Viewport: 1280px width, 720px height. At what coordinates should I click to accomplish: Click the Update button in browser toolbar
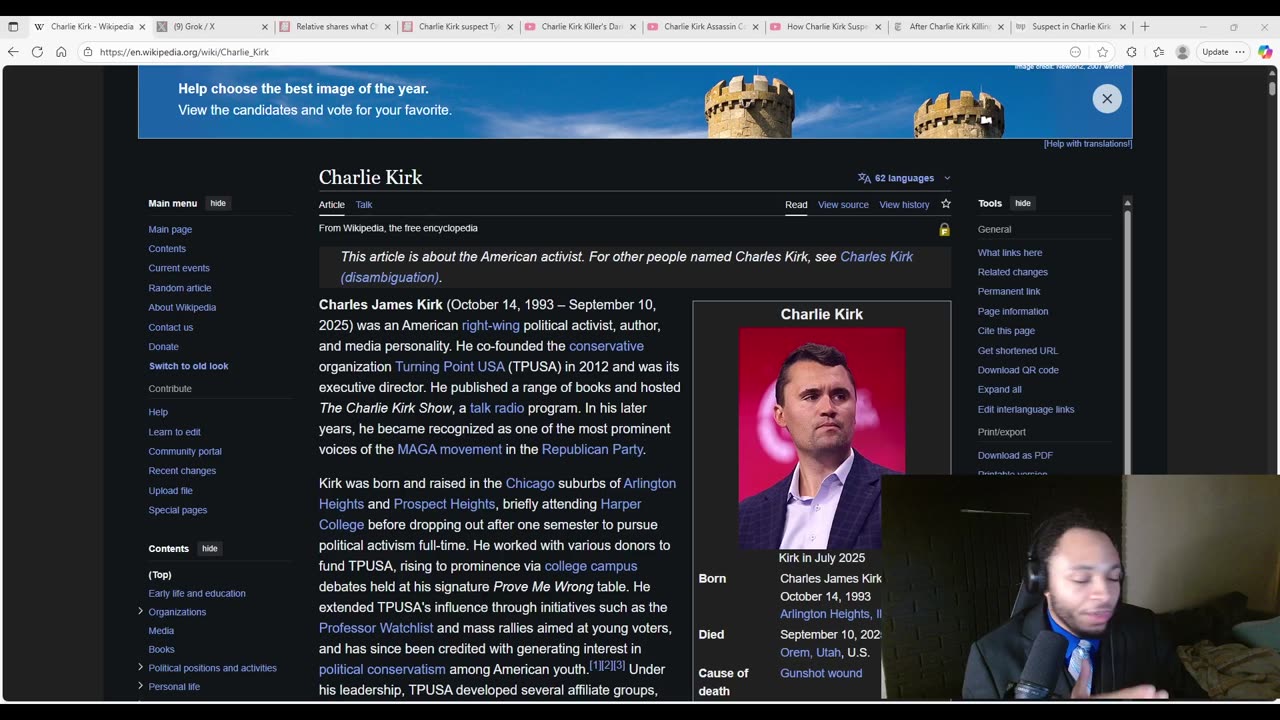point(1215,52)
